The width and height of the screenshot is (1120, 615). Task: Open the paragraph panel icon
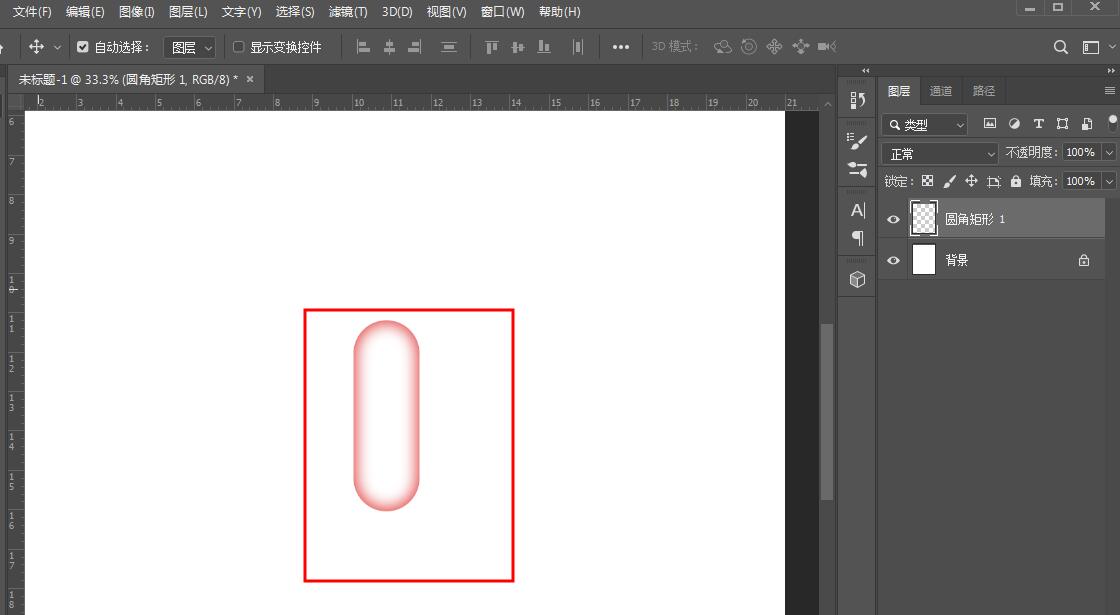tap(856, 238)
